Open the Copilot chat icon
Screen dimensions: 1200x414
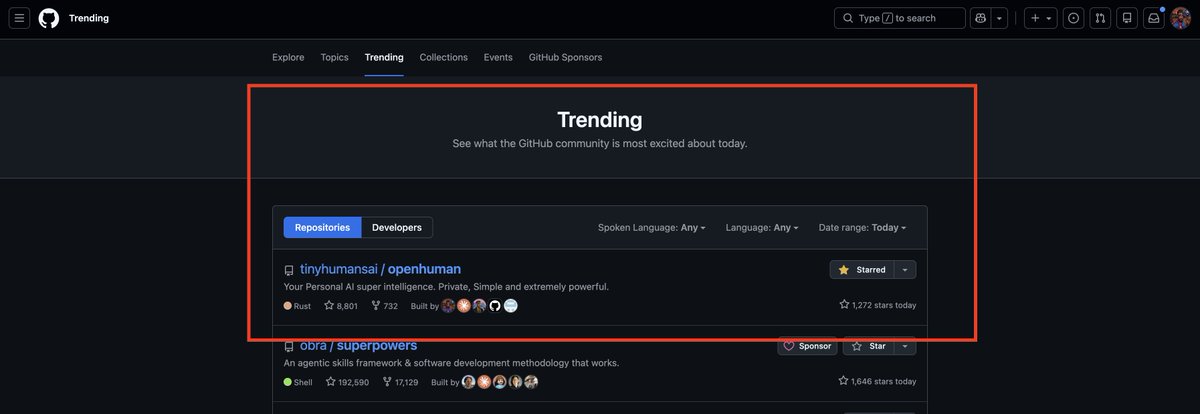980,18
